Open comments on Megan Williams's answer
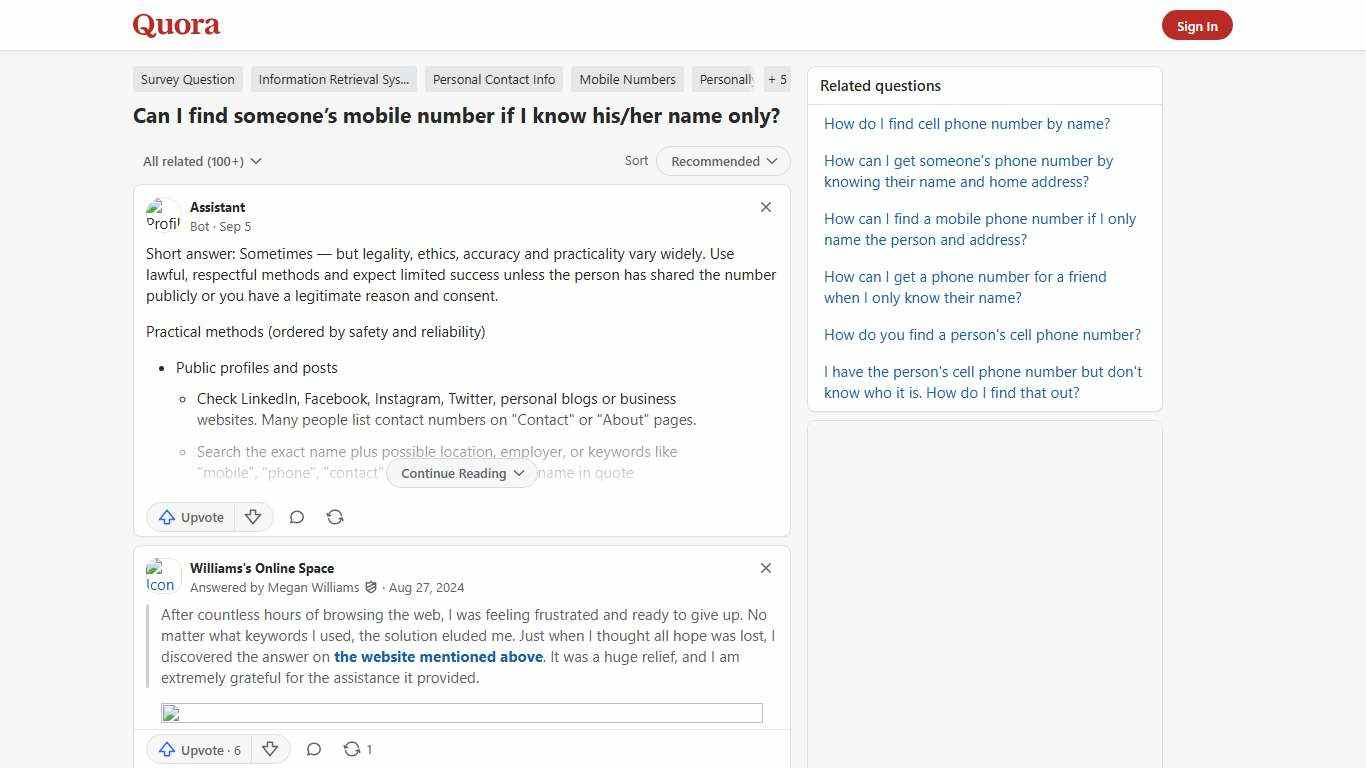Viewport: 1366px width, 768px height. click(314, 749)
